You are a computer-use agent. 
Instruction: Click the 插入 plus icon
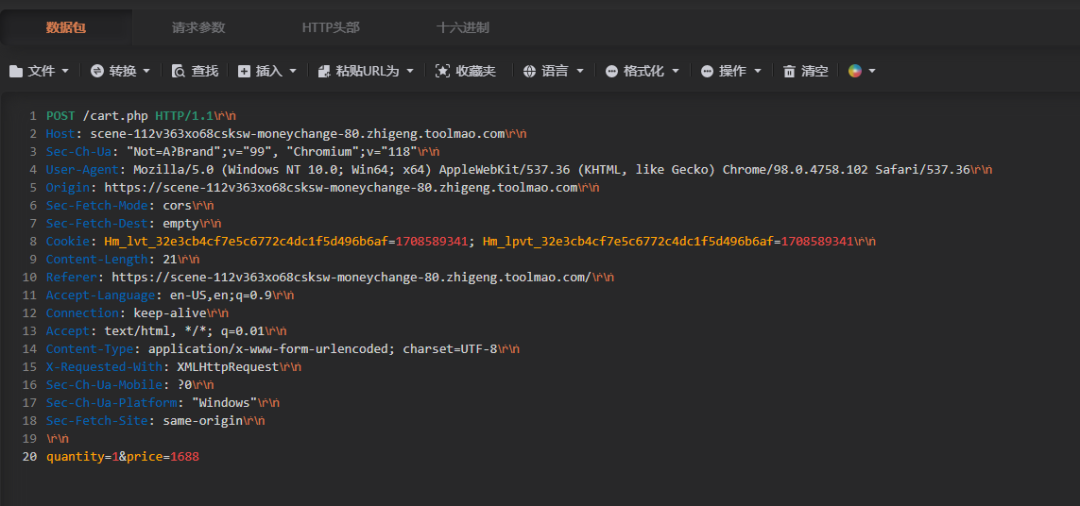tap(244, 71)
